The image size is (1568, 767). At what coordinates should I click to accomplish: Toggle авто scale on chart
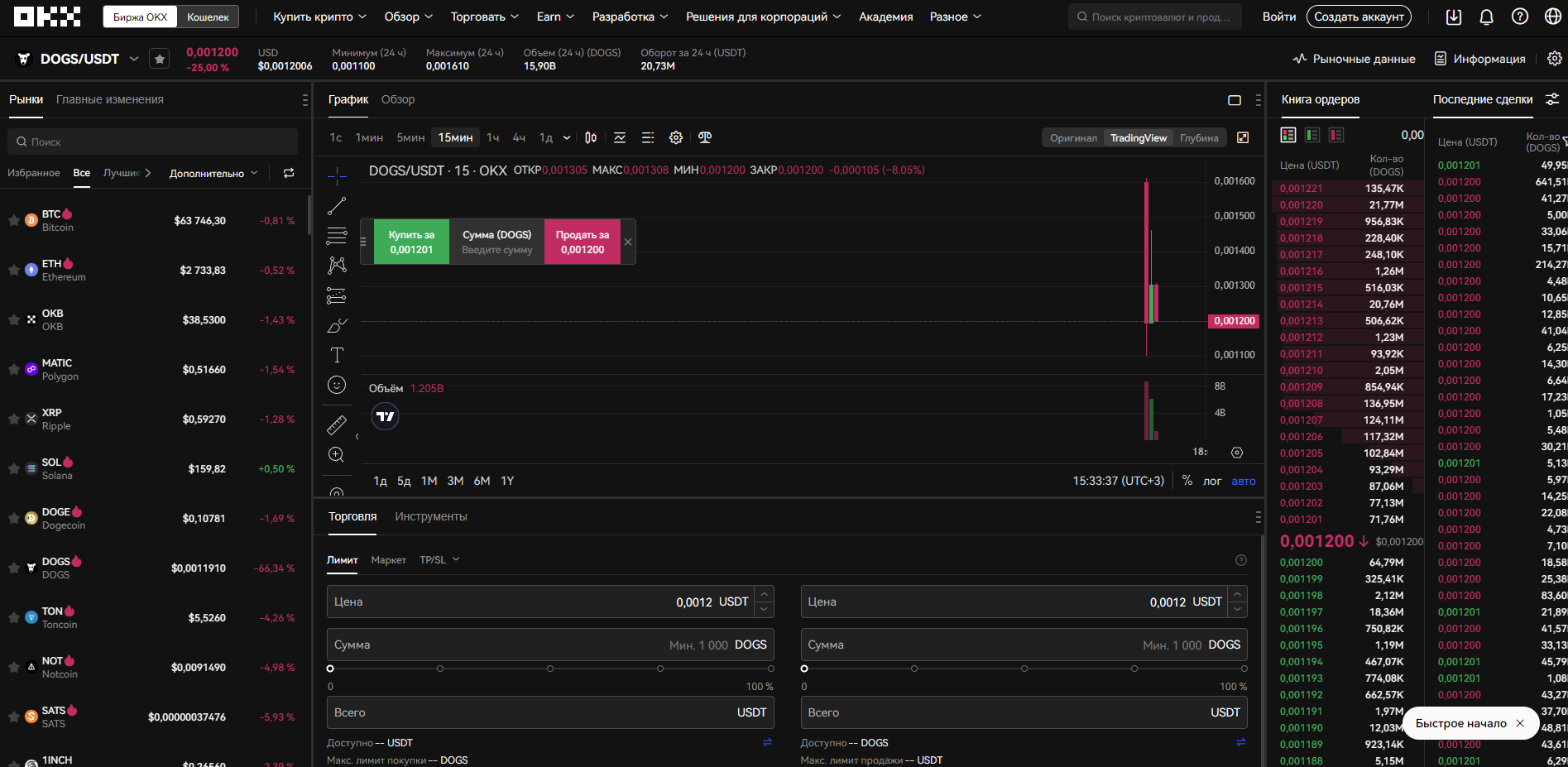[x=1244, y=481]
